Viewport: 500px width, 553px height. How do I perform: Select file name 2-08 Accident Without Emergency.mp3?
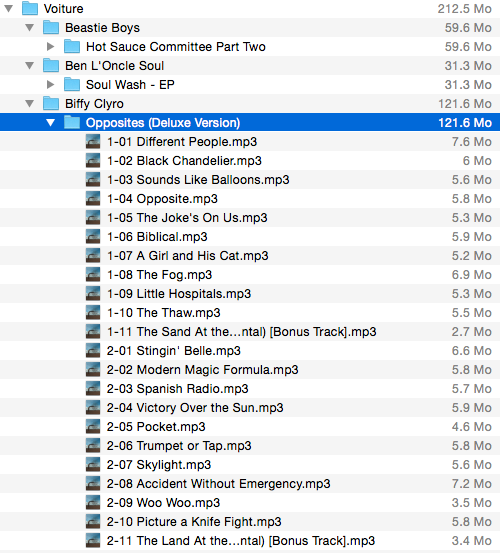[219, 484]
